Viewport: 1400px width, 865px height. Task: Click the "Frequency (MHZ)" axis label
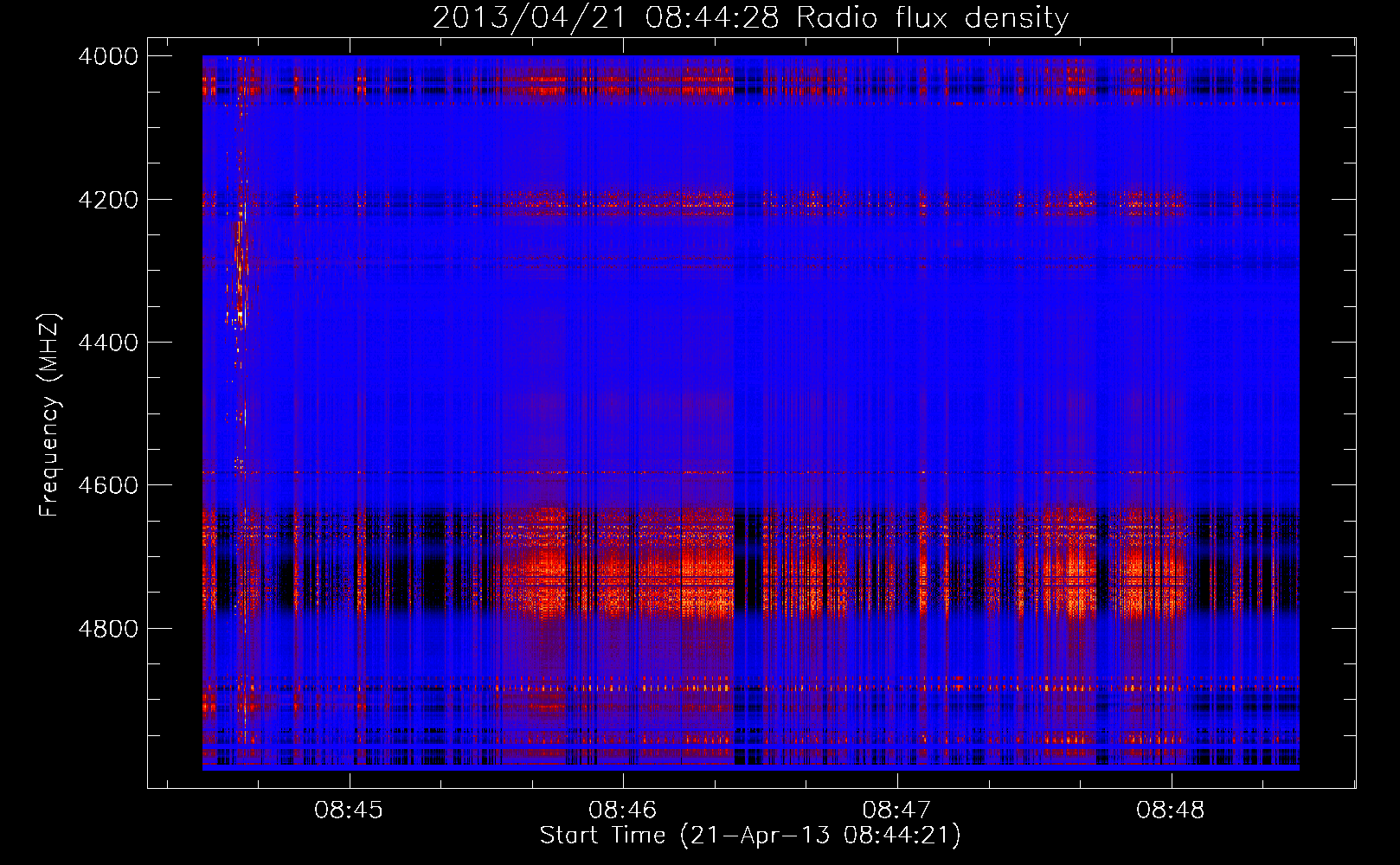click(x=49, y=414)
